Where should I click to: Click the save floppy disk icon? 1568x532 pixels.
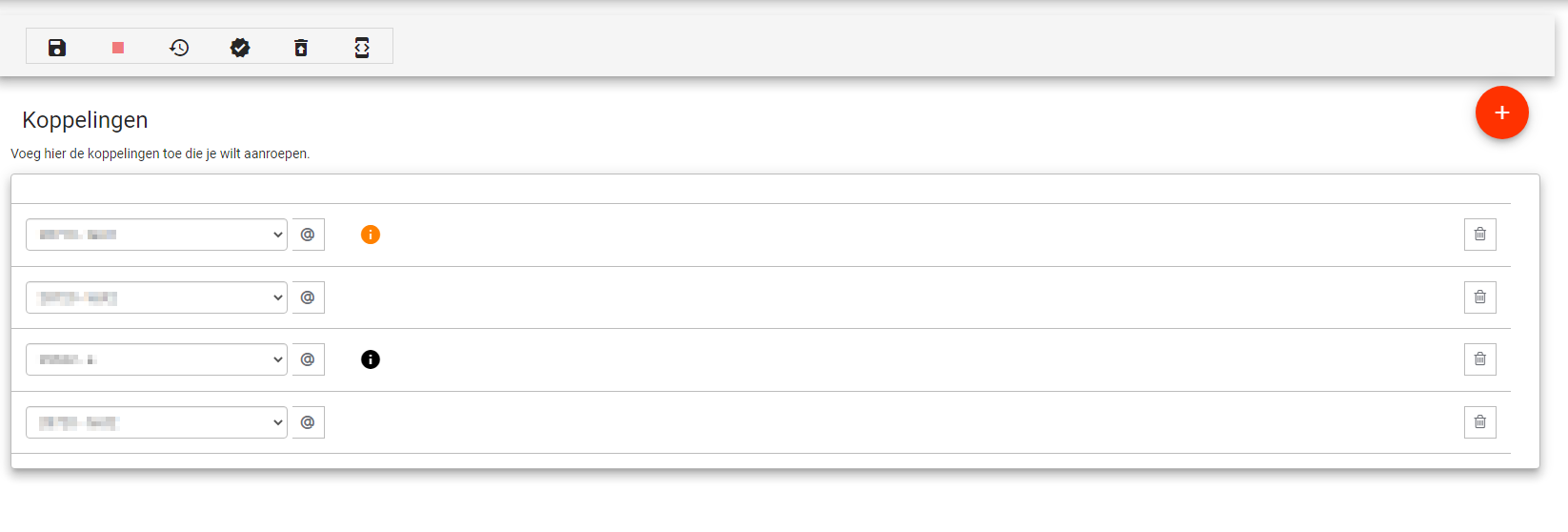tap(57, 48)
